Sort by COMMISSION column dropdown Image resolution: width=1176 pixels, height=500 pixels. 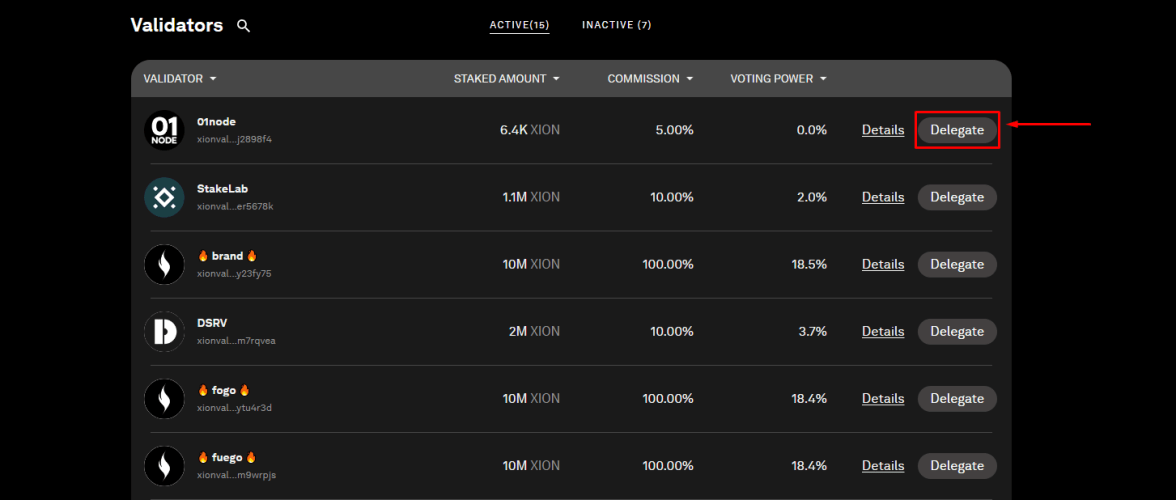[650, 79]
